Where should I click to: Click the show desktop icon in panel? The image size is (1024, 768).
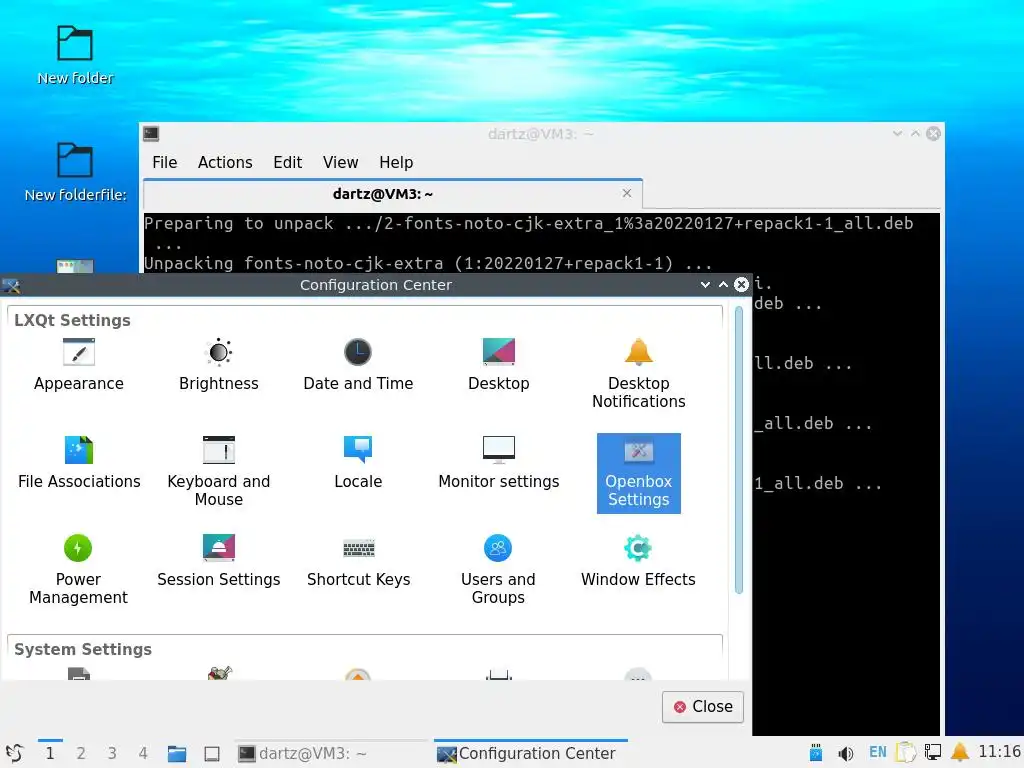point(212,754)
